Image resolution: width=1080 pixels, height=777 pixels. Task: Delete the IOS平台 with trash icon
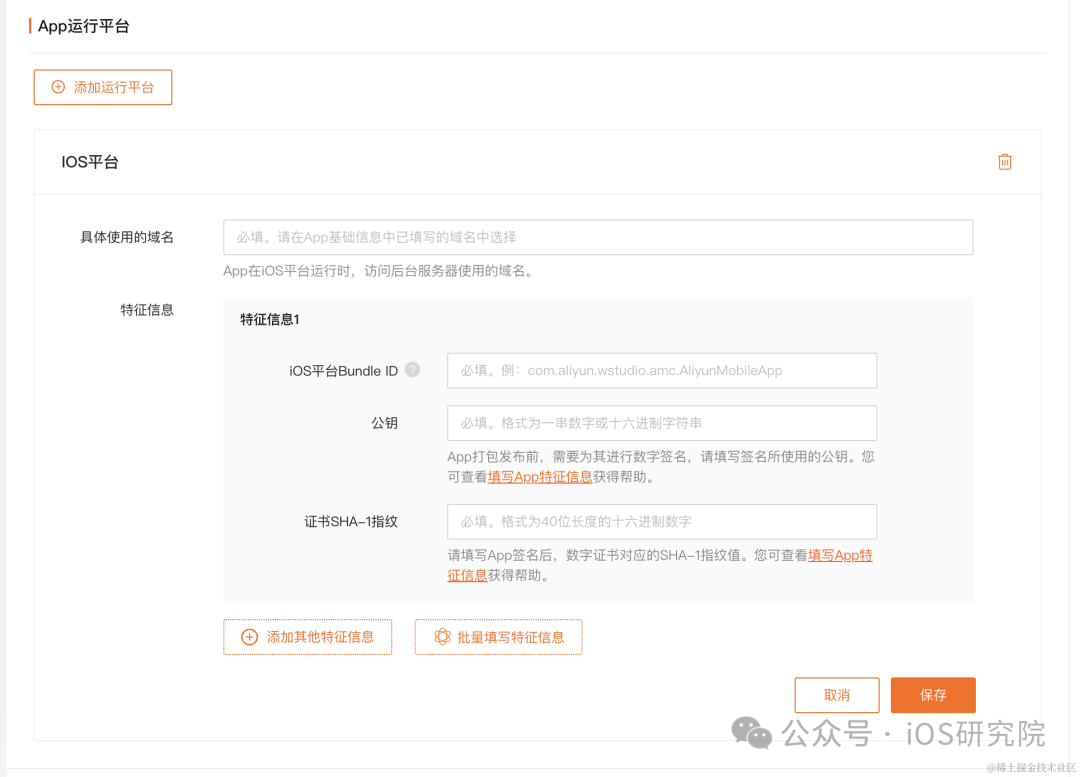pos(1004,162)
